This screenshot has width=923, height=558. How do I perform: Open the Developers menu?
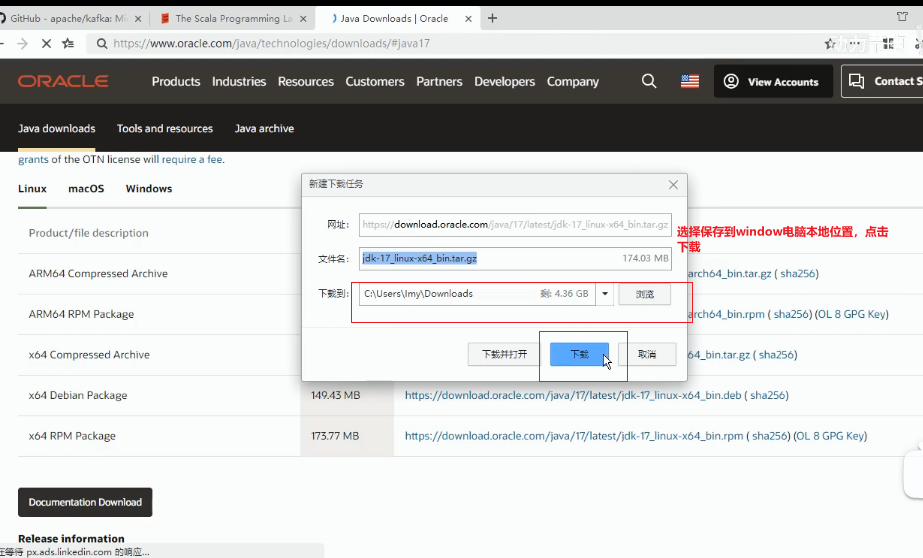504,81
